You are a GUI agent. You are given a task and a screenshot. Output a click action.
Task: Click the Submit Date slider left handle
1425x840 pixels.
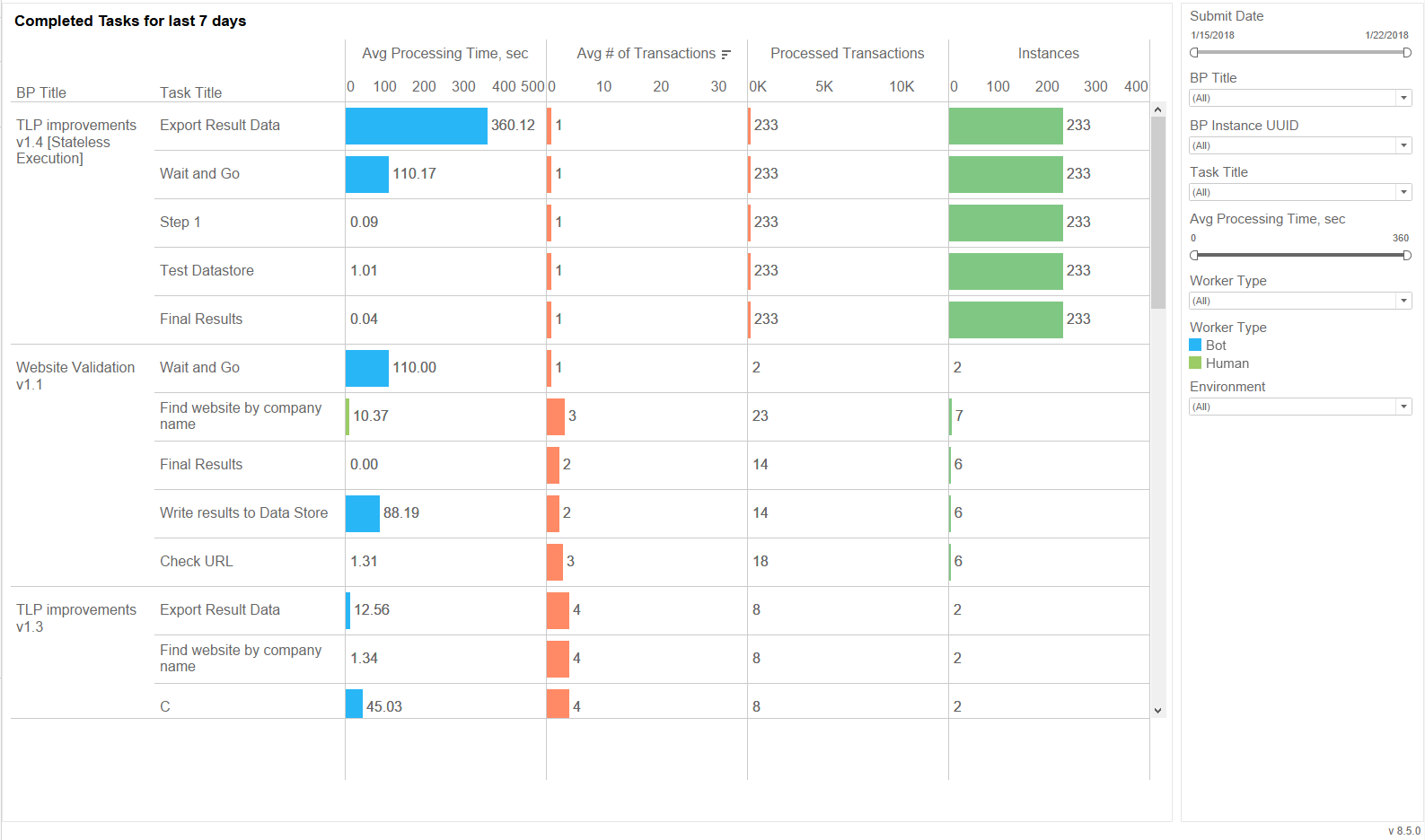click(x=1194, y=52)
